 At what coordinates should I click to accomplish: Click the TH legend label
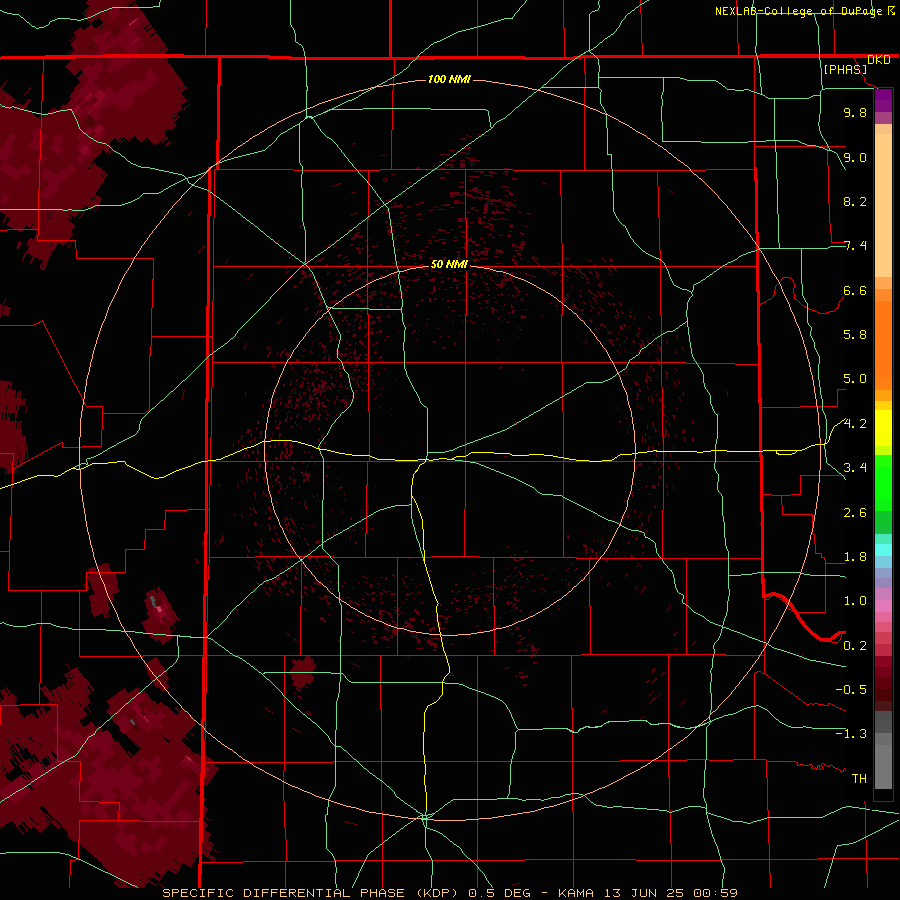859,778
